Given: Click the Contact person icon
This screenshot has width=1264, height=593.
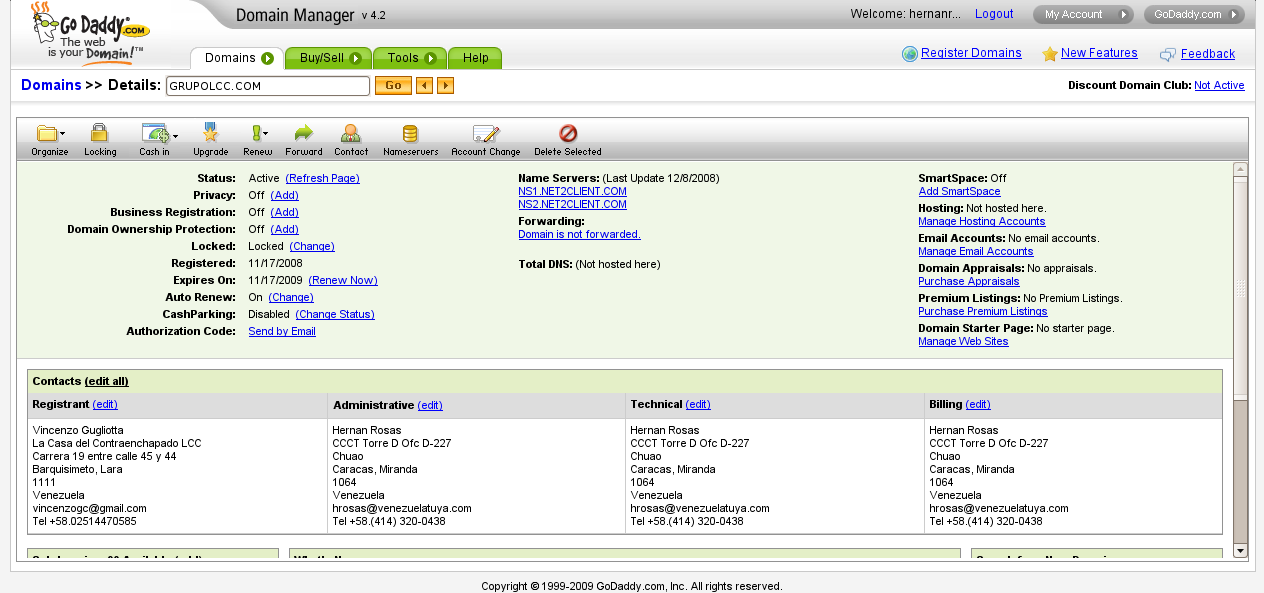Looking at the screenshot, I should (x=350, y=133).
